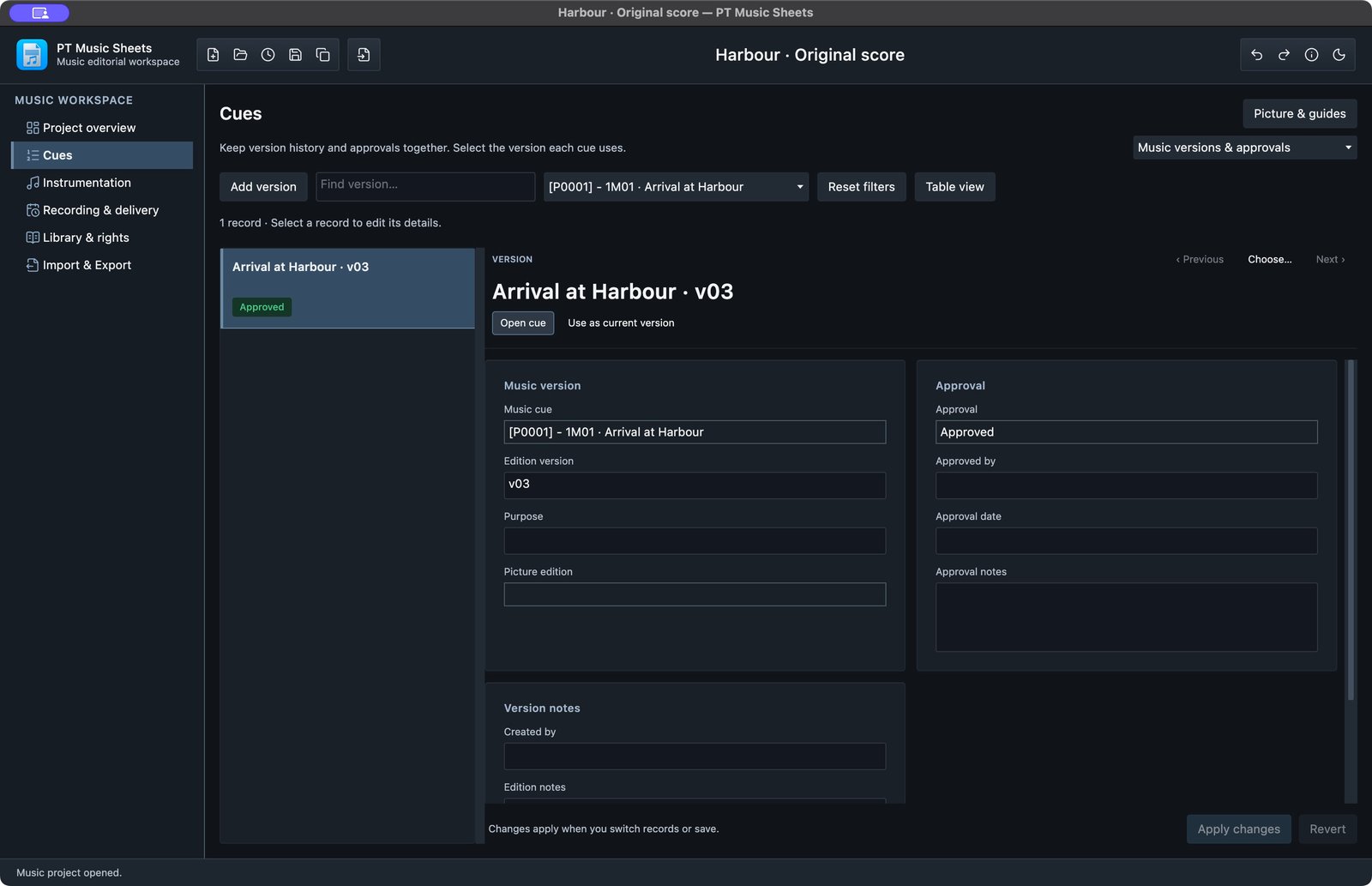
Task: Click the Apply changes button
Action: coord(1239,829)
